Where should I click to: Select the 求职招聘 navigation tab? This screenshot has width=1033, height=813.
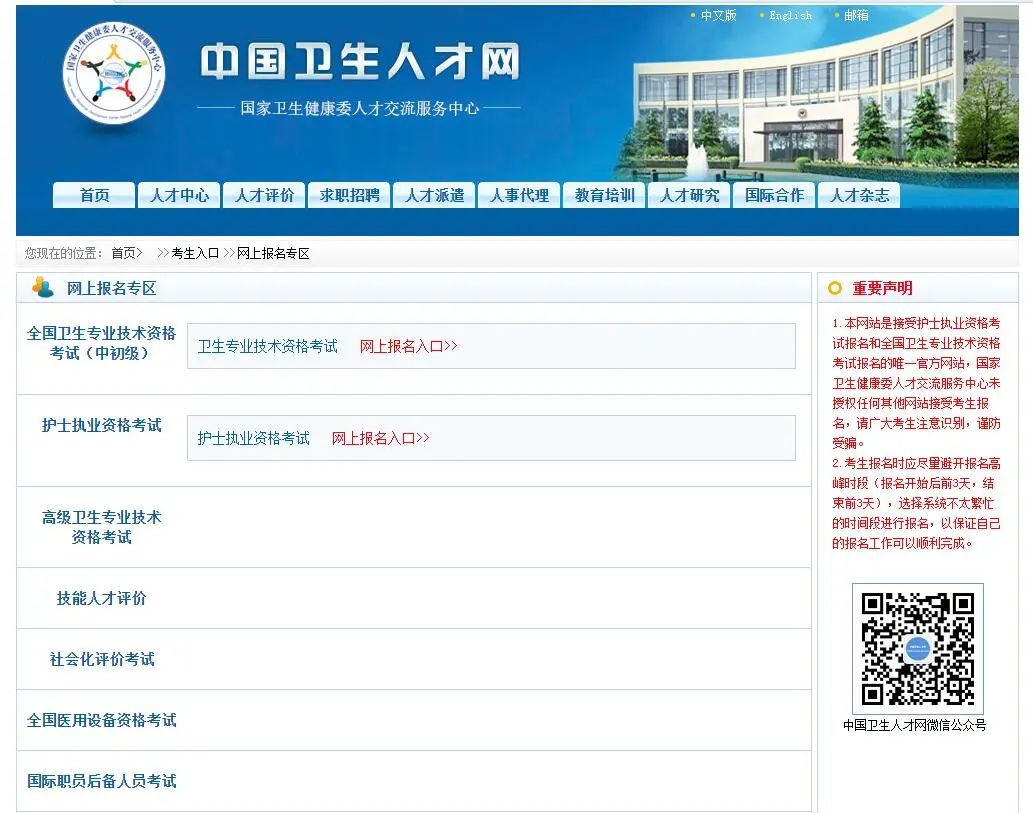[348, 195]
